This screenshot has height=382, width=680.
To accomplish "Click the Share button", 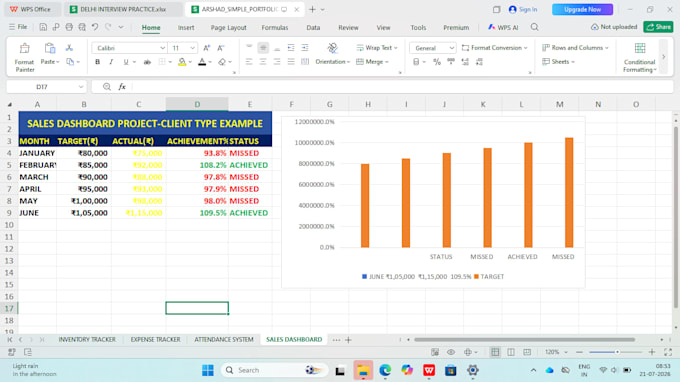I will coord(658,27).
